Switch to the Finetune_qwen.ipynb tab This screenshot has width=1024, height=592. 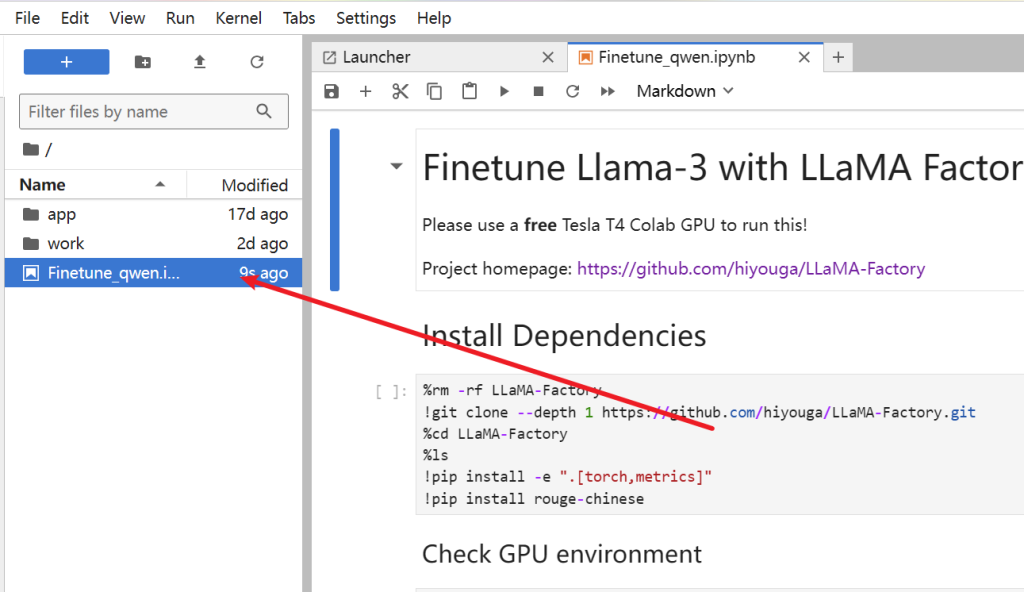pyautogui.click(x=695, y=58)
